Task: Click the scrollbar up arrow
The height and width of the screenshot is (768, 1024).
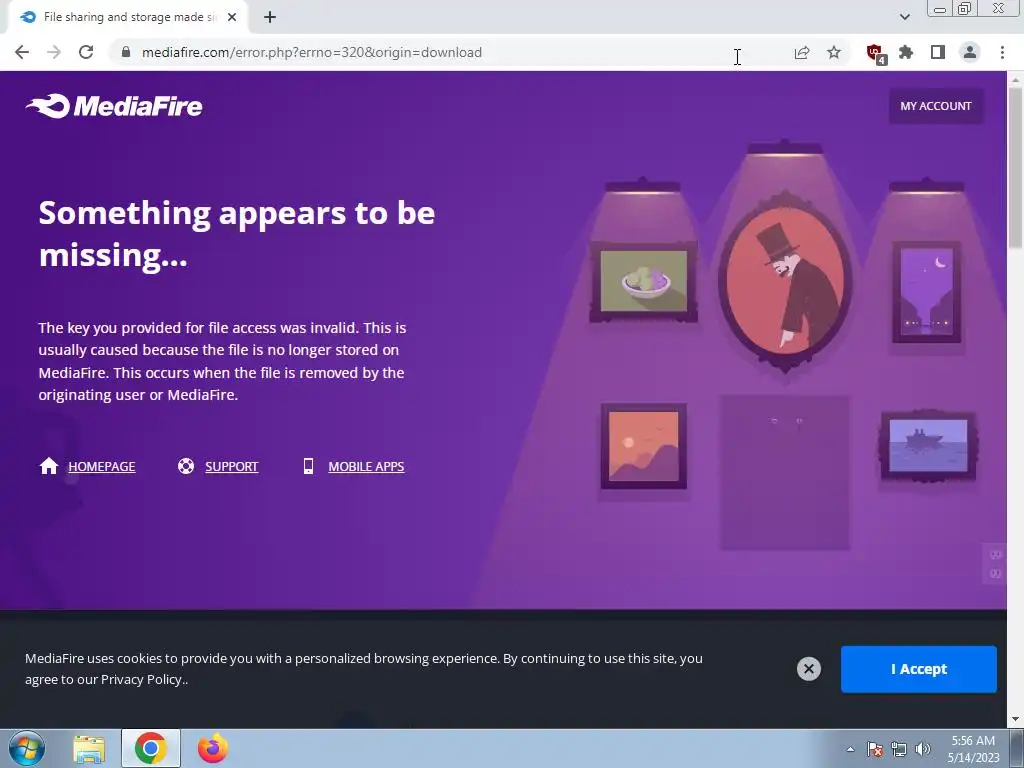Action: pyautogui.click(x=1015, y=79)
